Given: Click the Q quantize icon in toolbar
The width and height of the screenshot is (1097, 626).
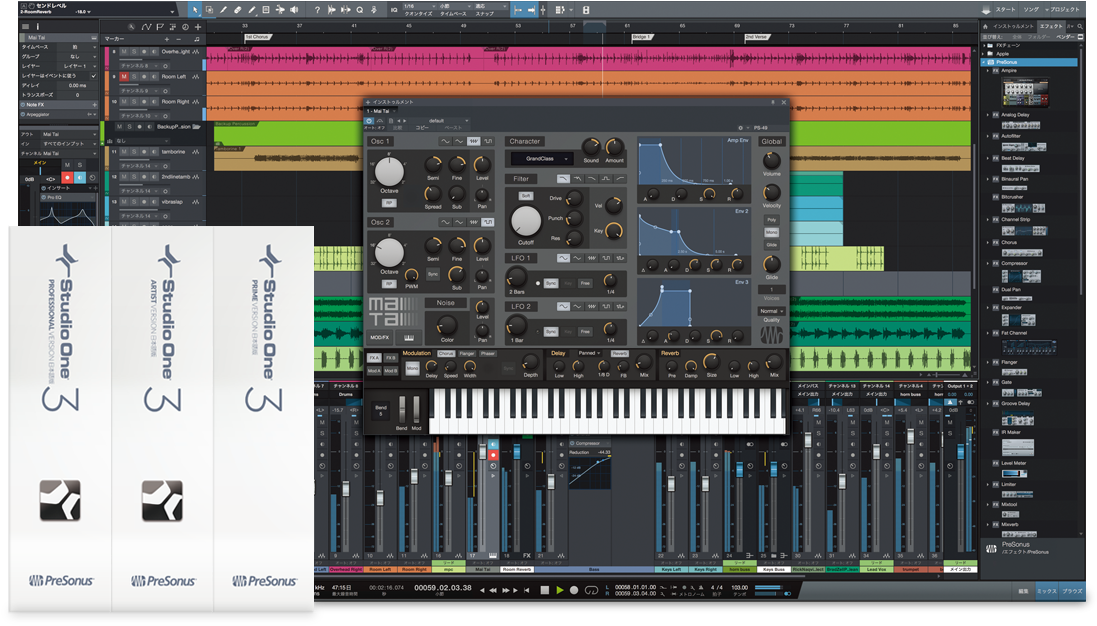Looking at the screenshot, I should [360, 10].
